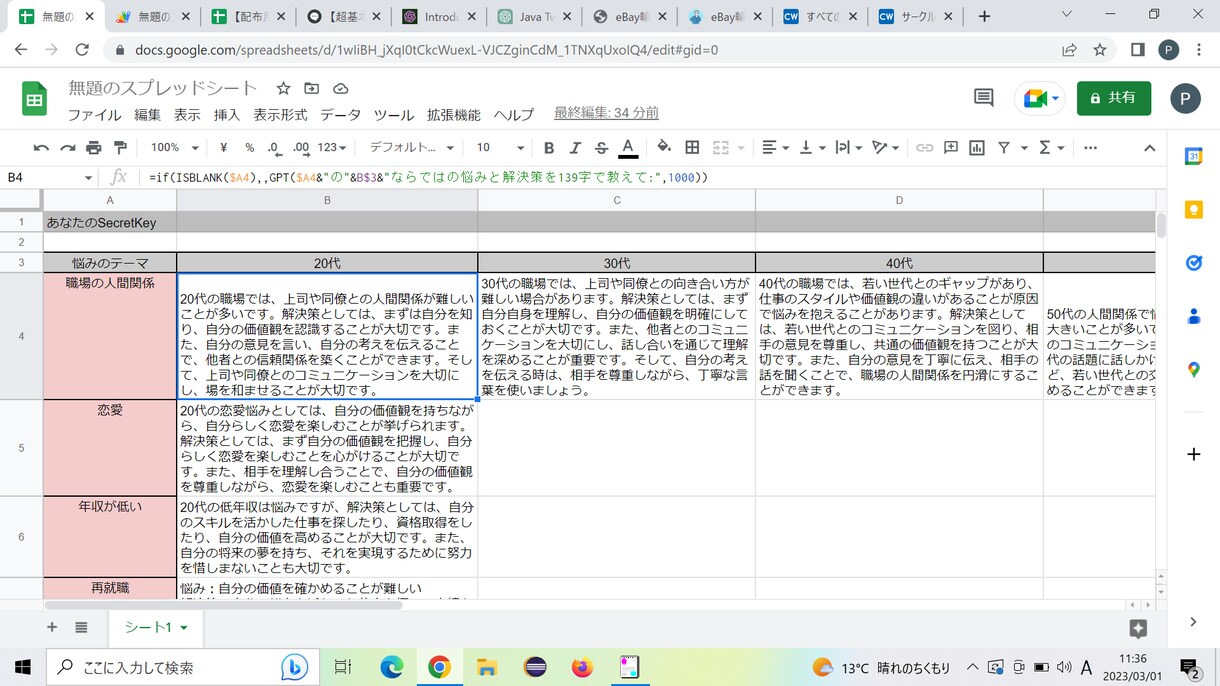This screenshot has width=1220, height=686.
Task: Star this spreadsheet document
Action: coord(284,88)
